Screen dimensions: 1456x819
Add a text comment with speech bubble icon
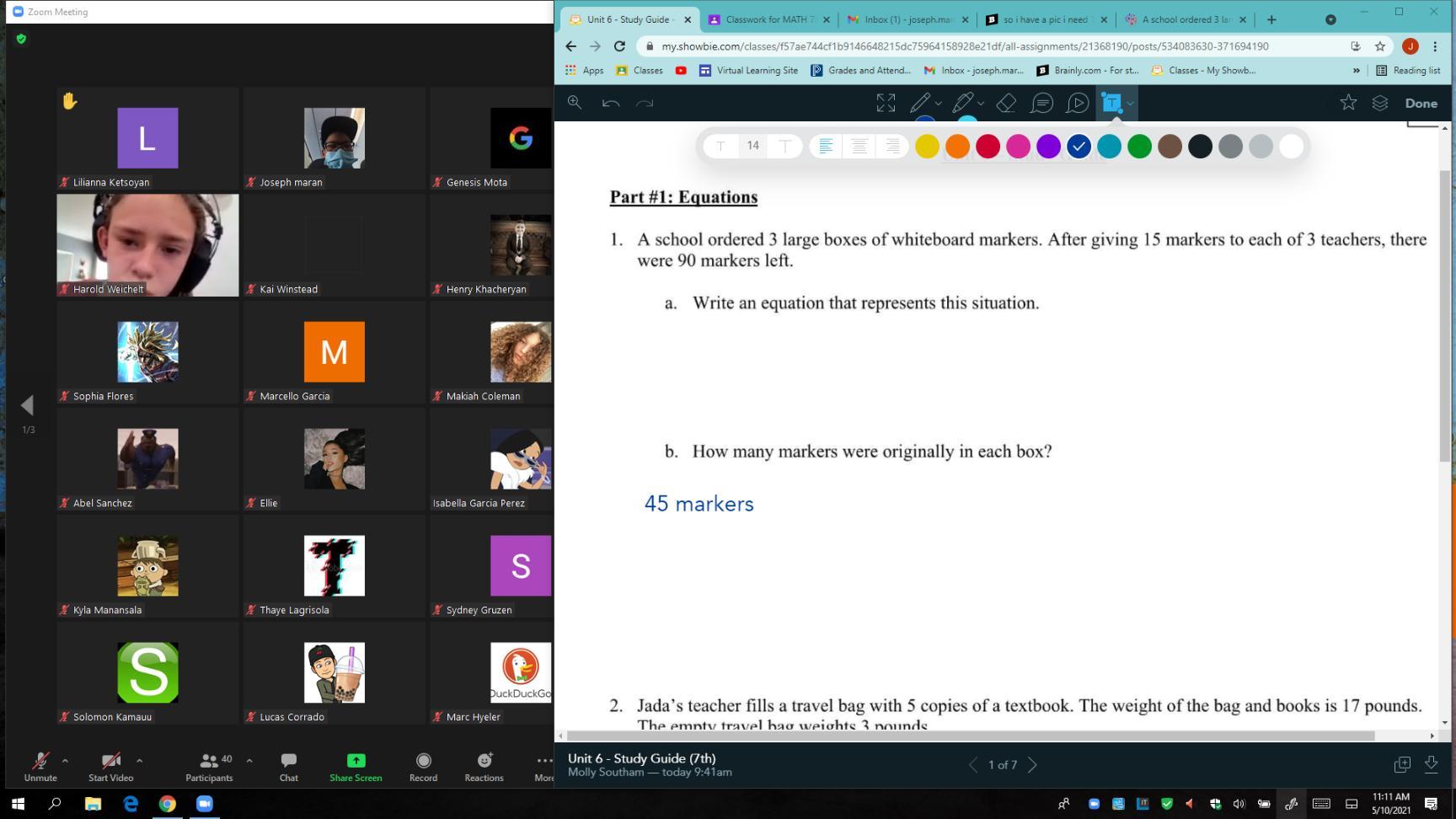click(x=1042, y=103)
